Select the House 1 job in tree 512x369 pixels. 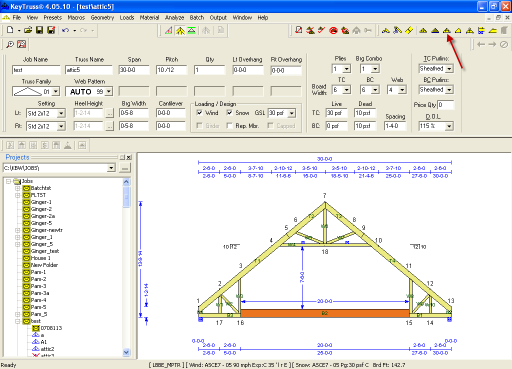point(40,258)
